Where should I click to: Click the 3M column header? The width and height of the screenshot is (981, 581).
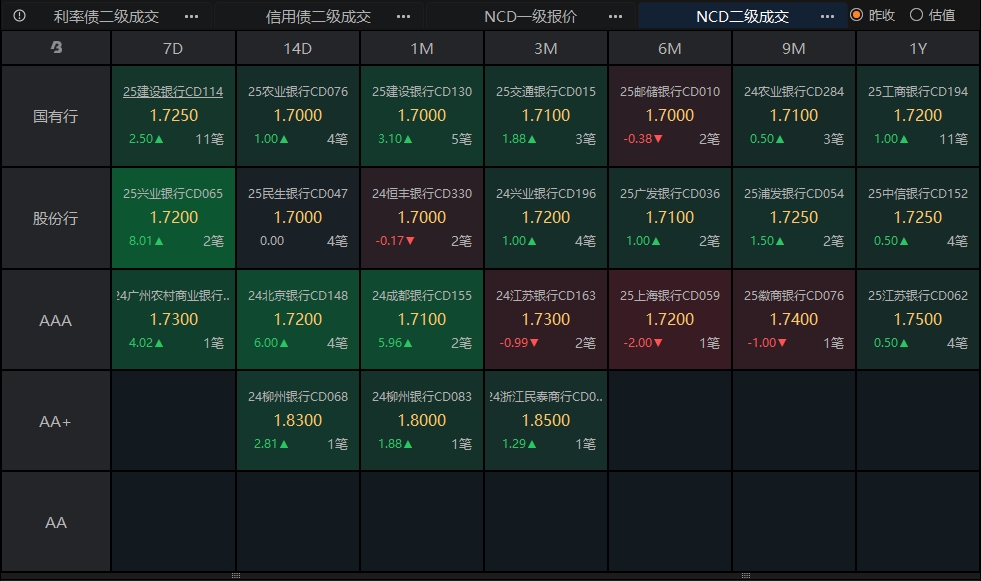point(546,48)
